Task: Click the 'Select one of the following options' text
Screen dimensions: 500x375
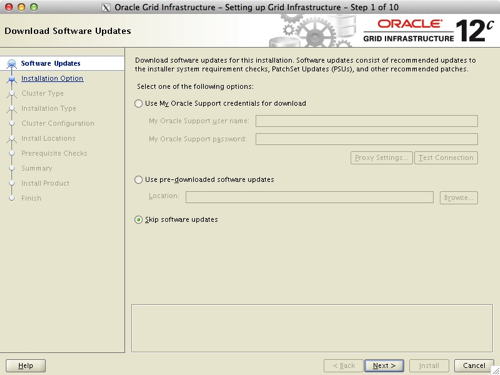Action: [195, 87]
